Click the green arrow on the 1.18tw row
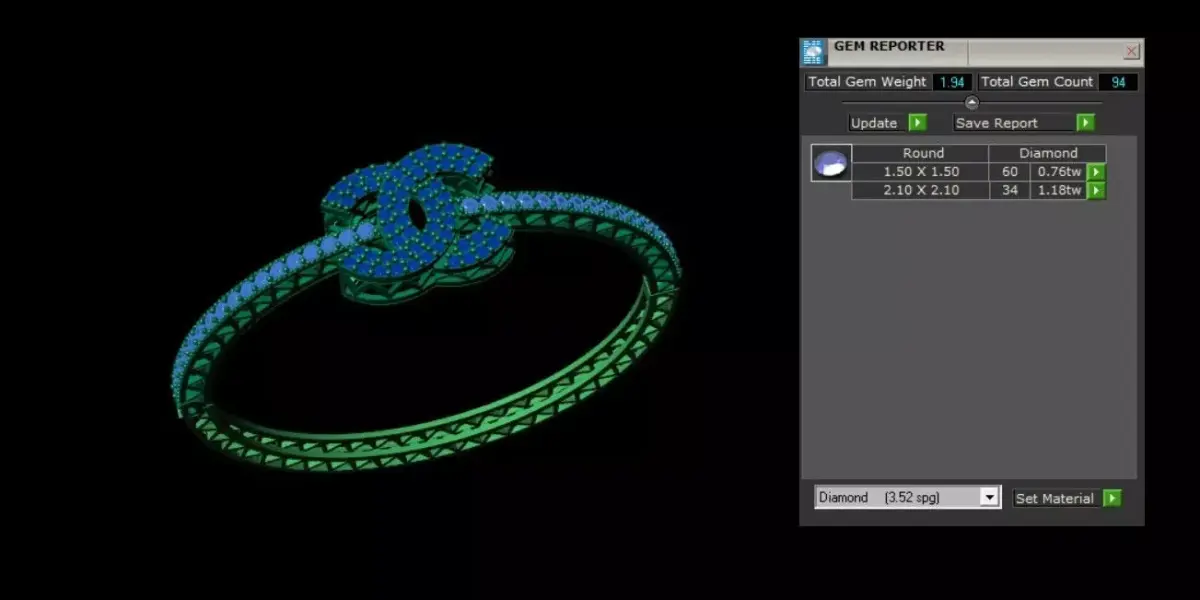 1096,190
